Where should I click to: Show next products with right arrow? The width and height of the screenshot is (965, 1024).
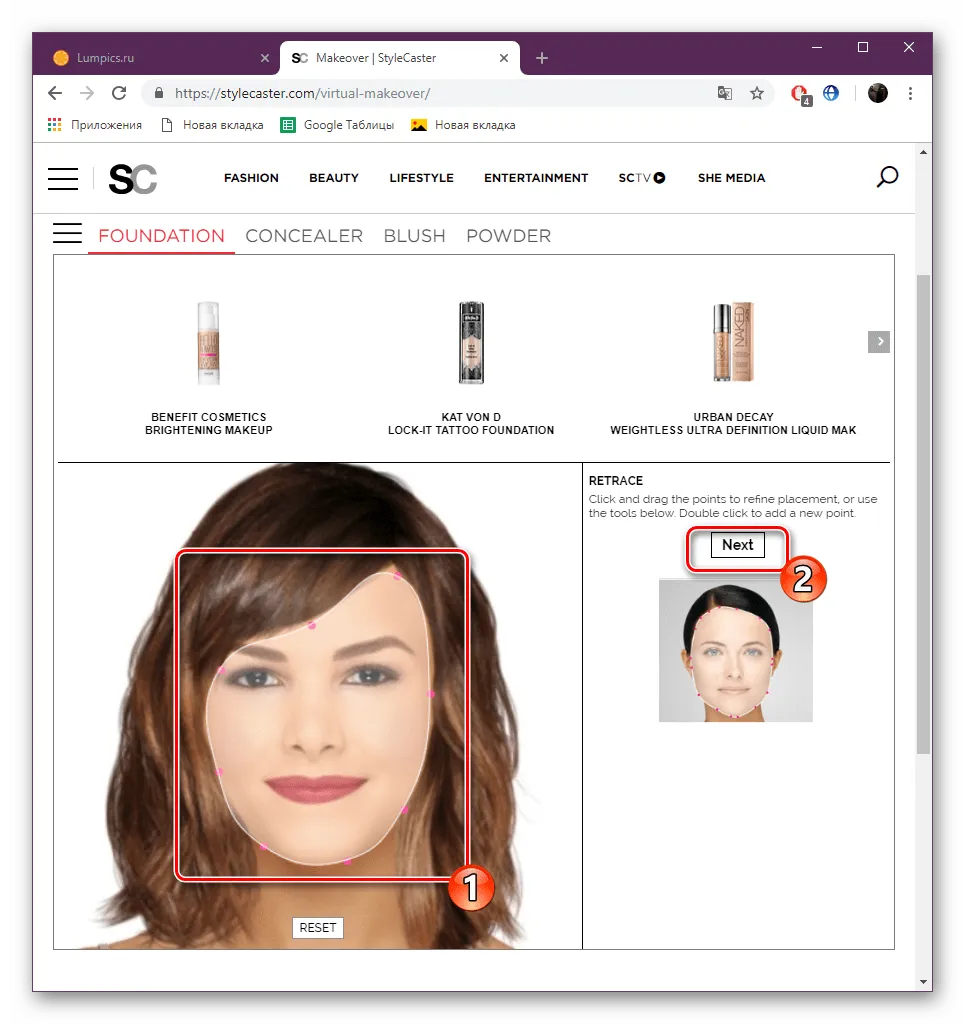[x=879, y=342]
